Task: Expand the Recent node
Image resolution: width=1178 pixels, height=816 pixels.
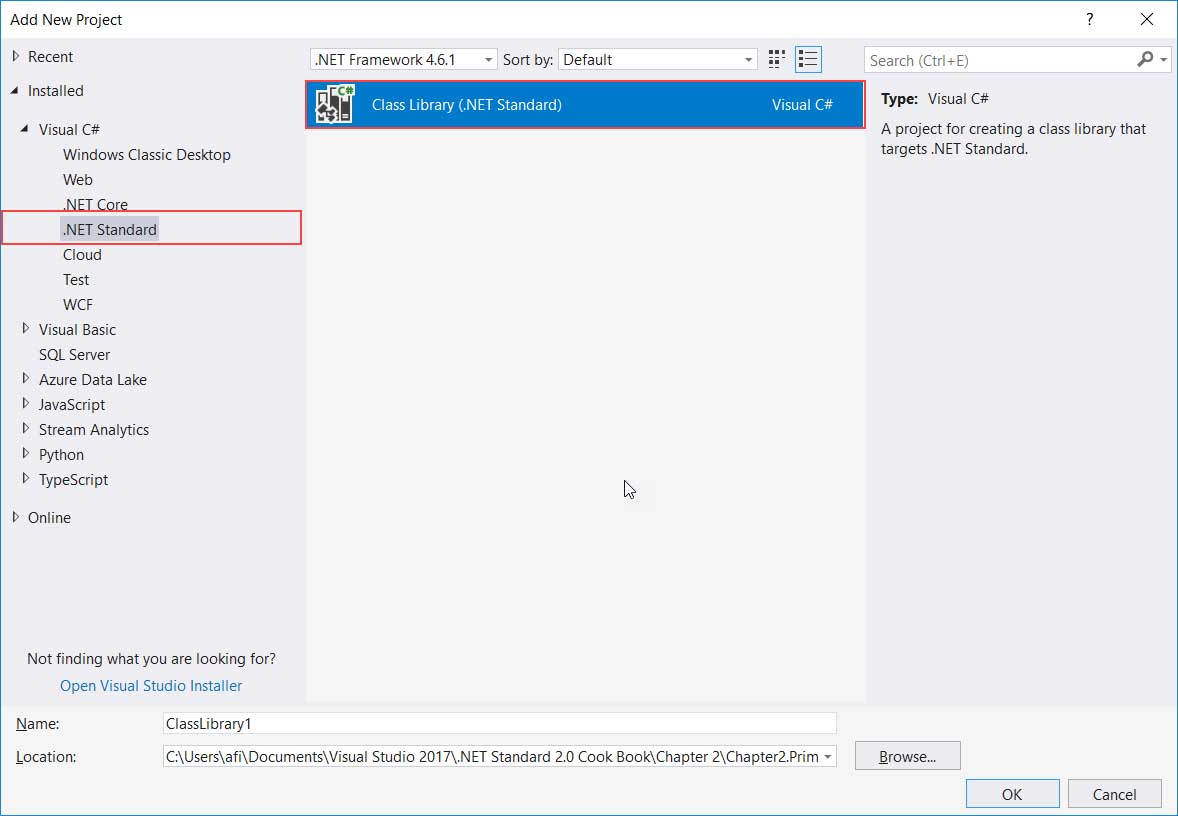Action: click(16, 56)
